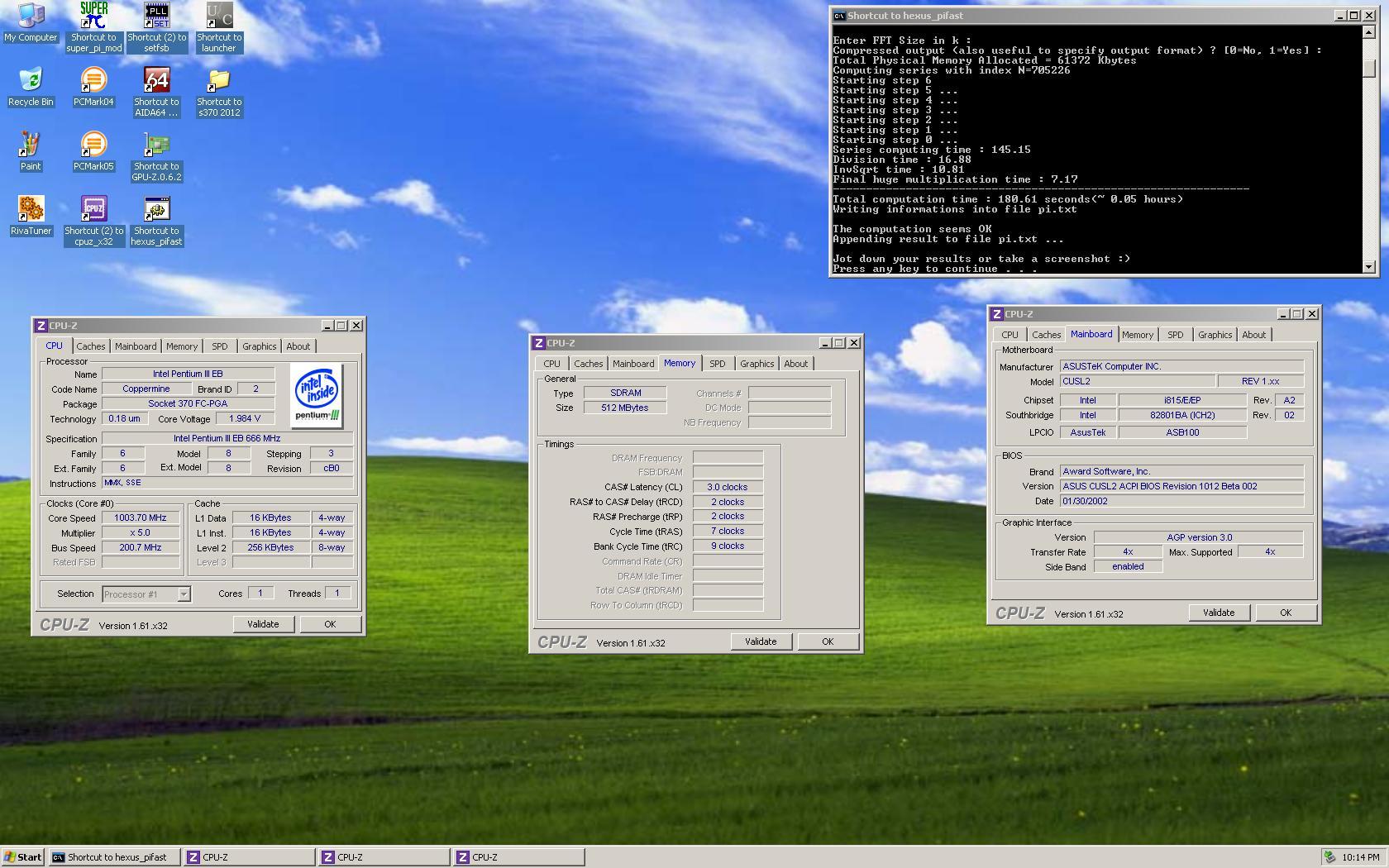Click Validate in the Mainboard window
The height and width of the screenshot is (868, 1389).
[x=1219, y=613]
